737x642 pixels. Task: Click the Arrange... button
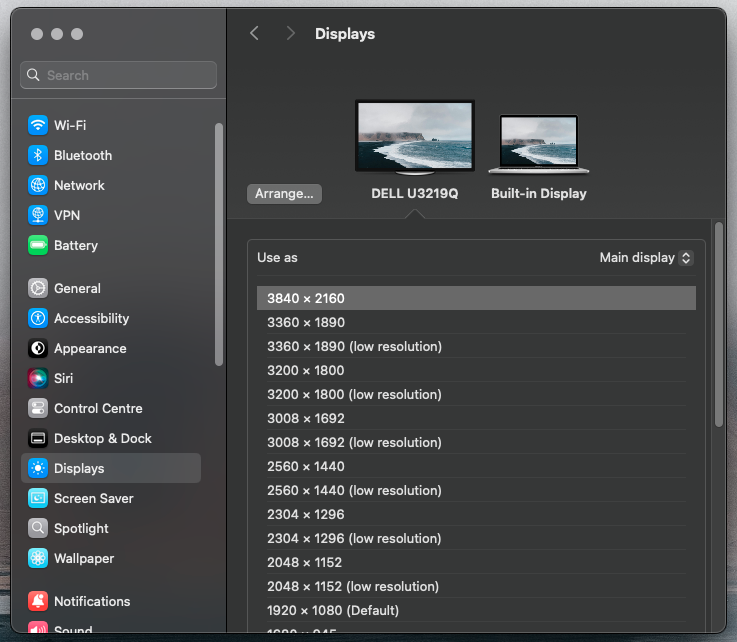tap(284, 194)
